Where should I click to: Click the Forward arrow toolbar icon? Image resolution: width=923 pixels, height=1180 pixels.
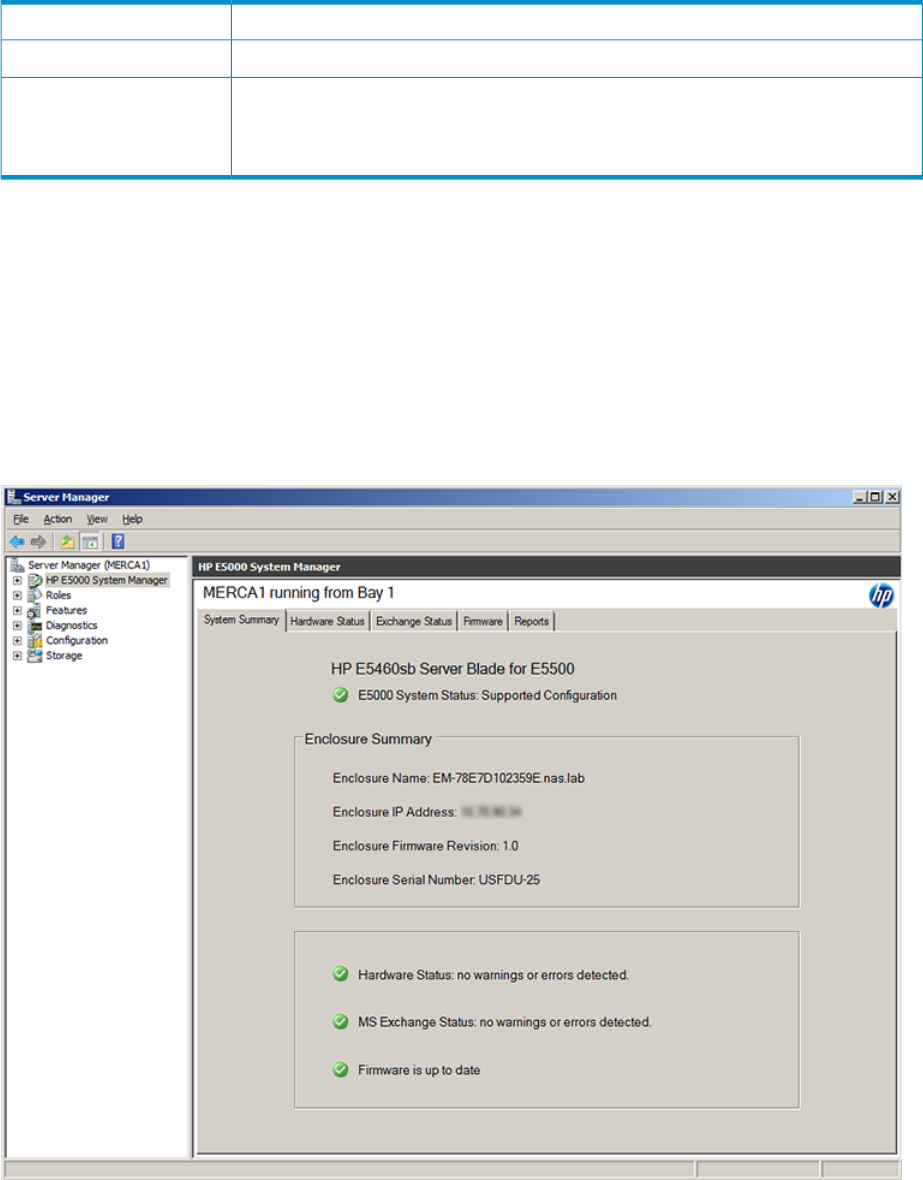pos(38,541)
